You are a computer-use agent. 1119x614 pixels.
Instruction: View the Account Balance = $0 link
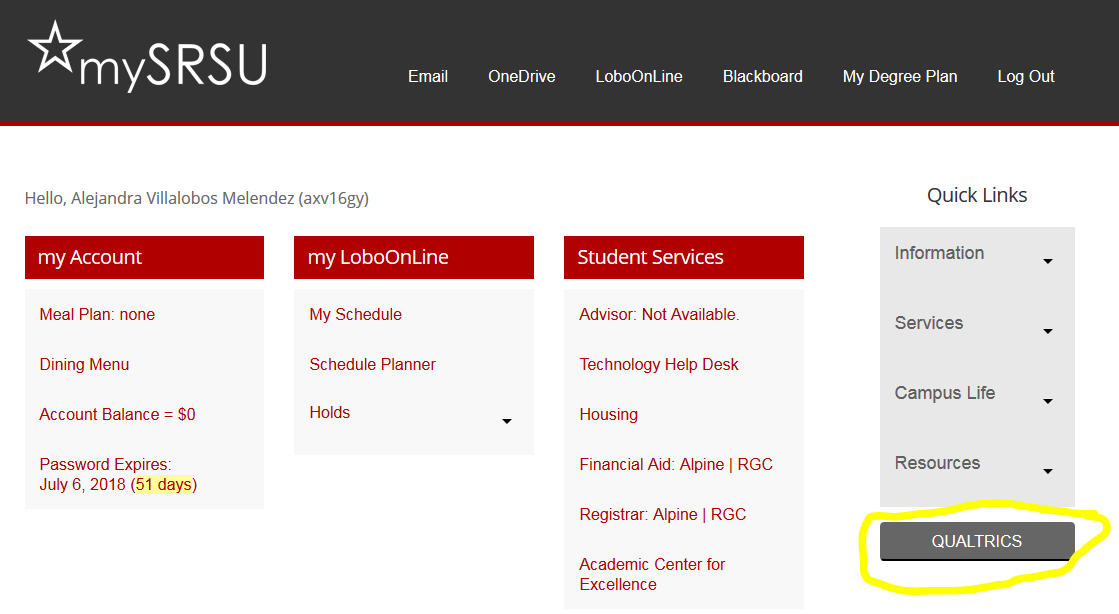click(x=117, y=414)
